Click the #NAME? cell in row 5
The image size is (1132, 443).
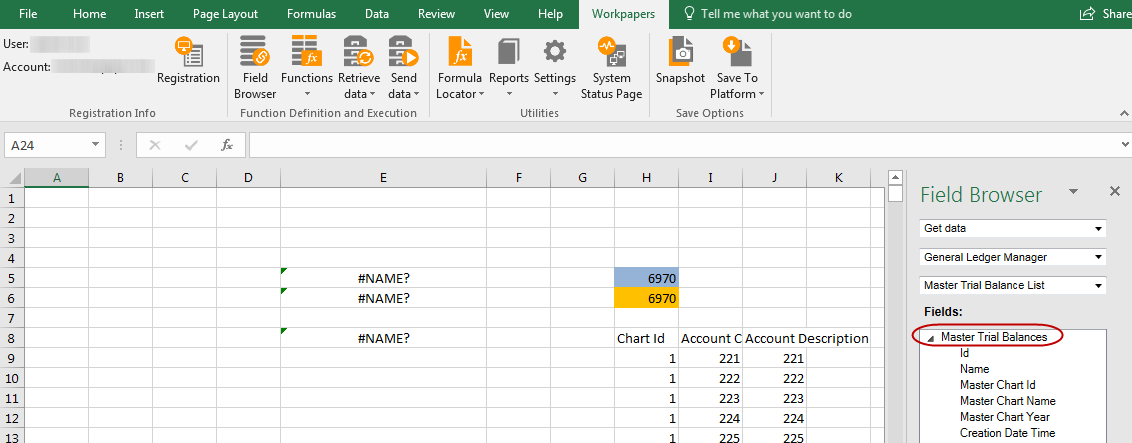tap(383, 278)
